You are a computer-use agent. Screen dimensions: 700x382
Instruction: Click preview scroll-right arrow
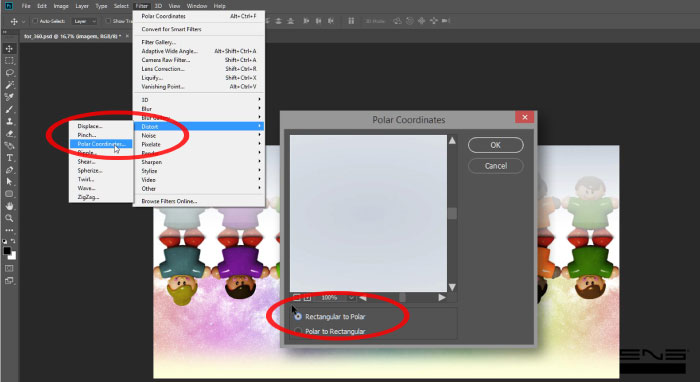point(442,298)
